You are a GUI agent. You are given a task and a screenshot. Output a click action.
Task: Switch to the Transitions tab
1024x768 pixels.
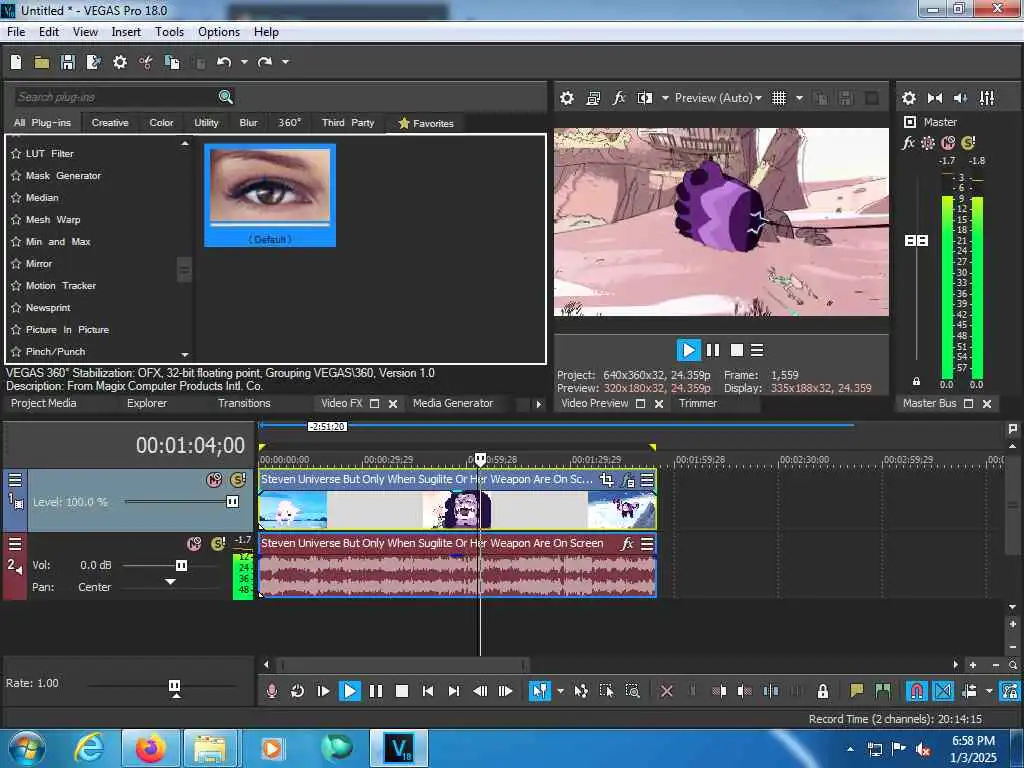244,404
